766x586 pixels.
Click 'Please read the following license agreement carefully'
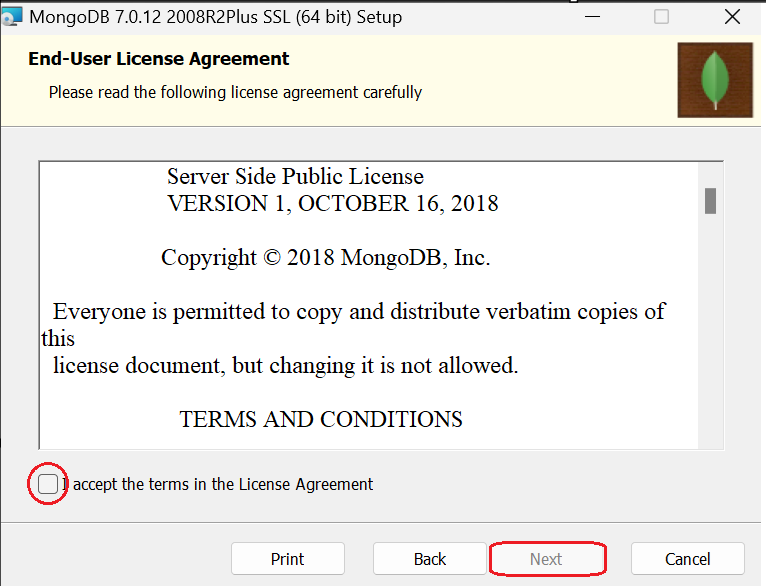235,92
